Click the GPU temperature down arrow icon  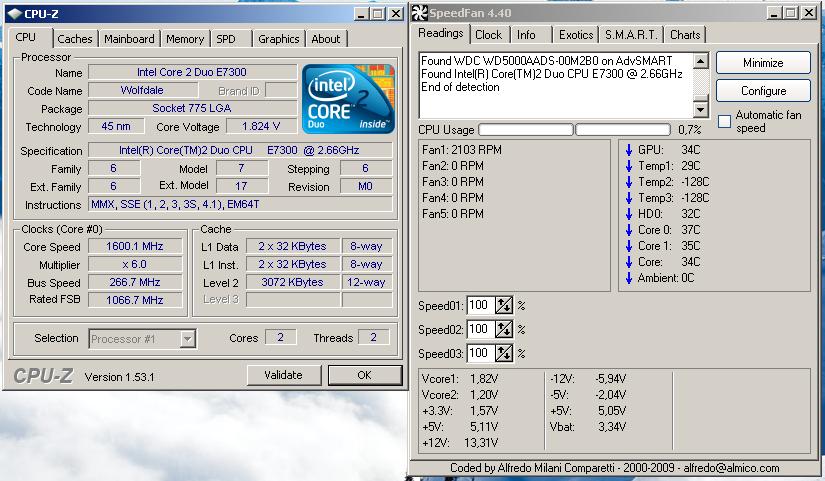pyautogui.click(x=629, y=150)
